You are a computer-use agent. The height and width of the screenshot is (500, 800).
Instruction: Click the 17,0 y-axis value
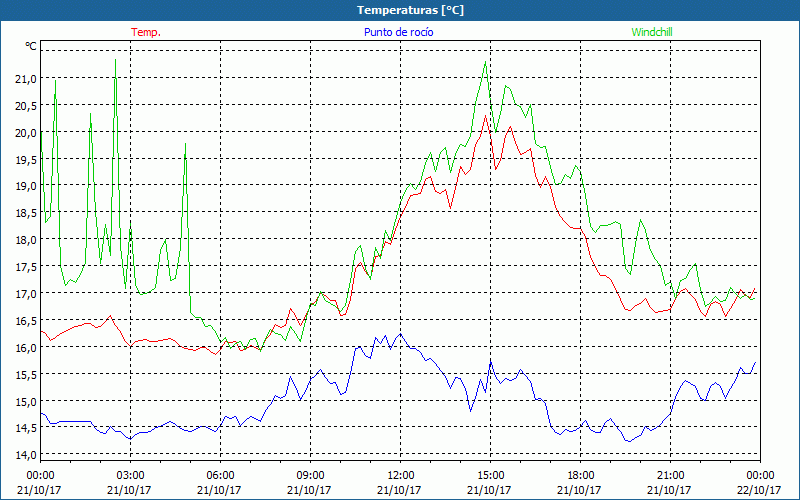click(x=27, y=294)
